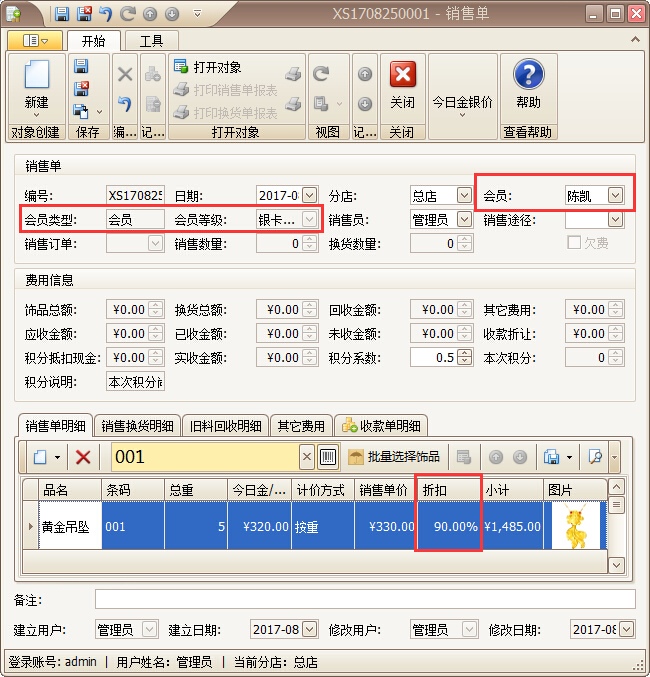
Task: Click the barcode scan icon
Action: point(327,457)
